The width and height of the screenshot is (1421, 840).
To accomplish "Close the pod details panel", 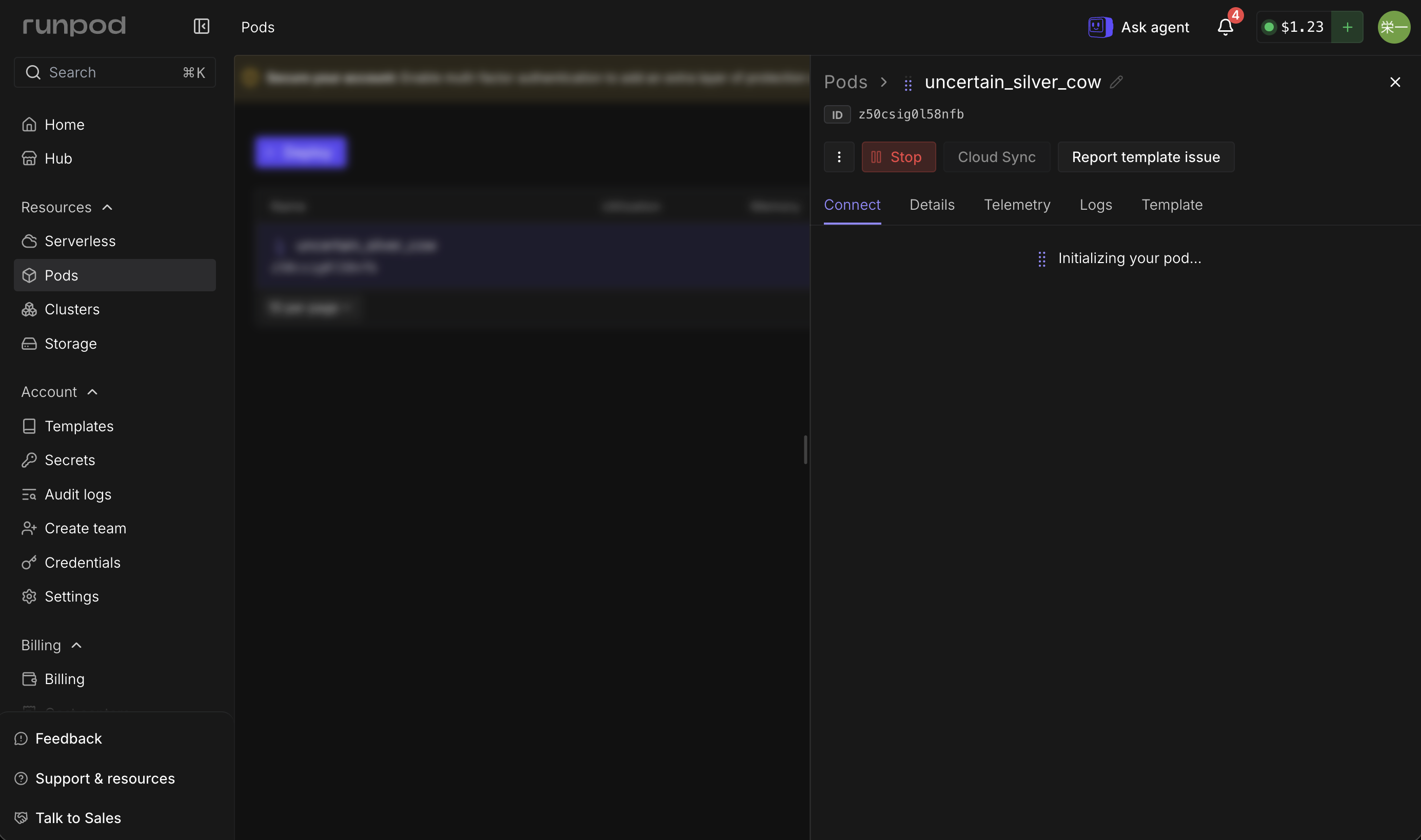I will (1395, 82).
